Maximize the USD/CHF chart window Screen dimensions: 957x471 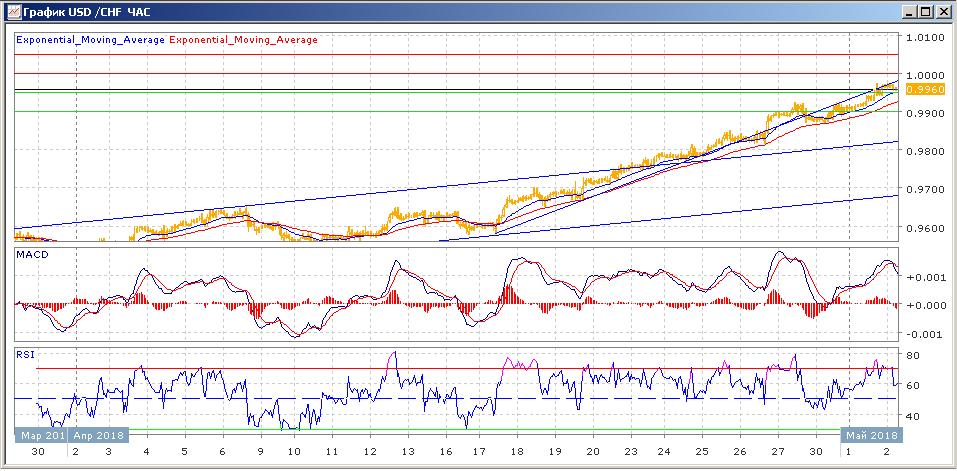tap(926, 11)
